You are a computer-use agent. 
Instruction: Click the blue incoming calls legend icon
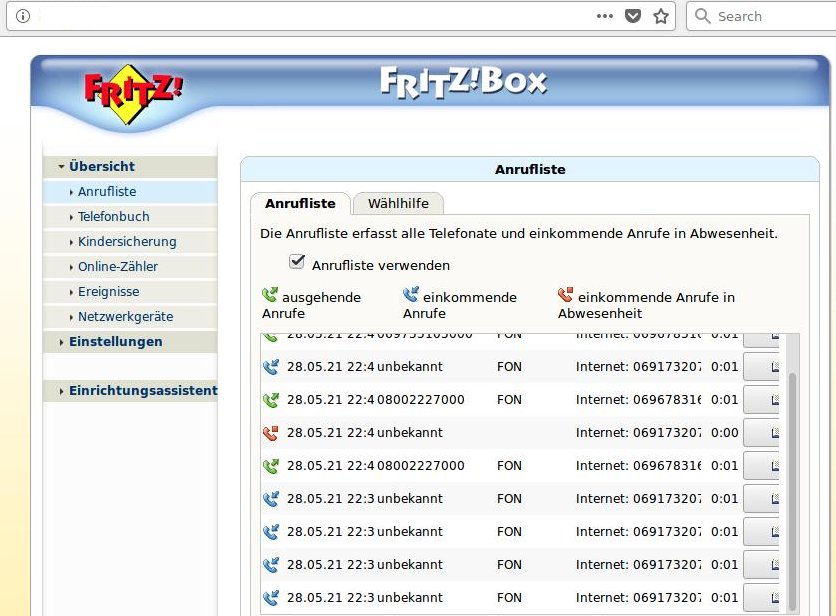tap(411, 294)
